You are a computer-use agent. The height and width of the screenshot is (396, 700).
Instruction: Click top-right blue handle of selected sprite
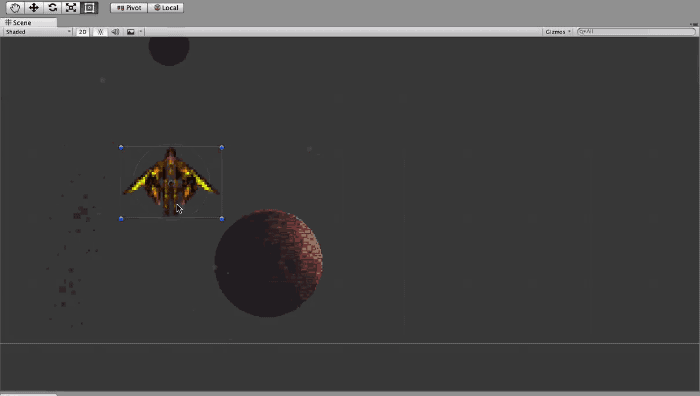tap(222, 147)
